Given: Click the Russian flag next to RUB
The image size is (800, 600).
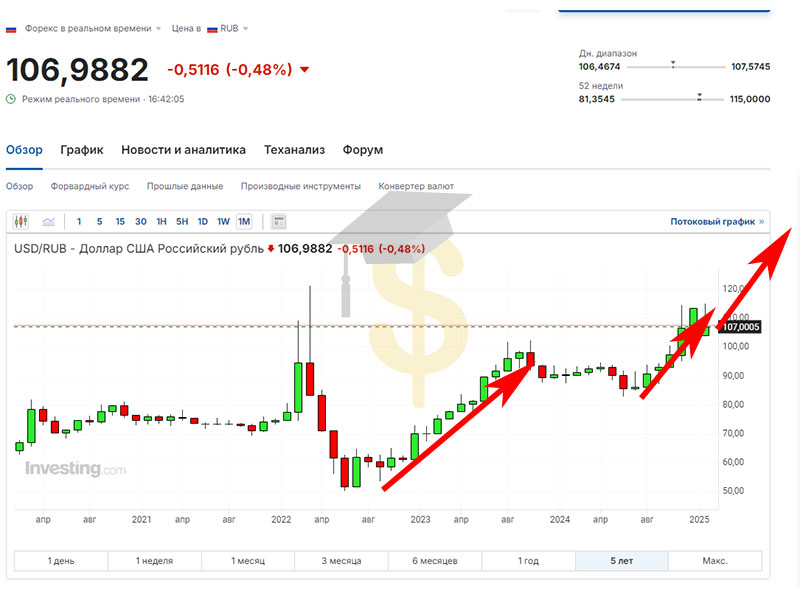Looking at the screenshot, I should 212,29.
